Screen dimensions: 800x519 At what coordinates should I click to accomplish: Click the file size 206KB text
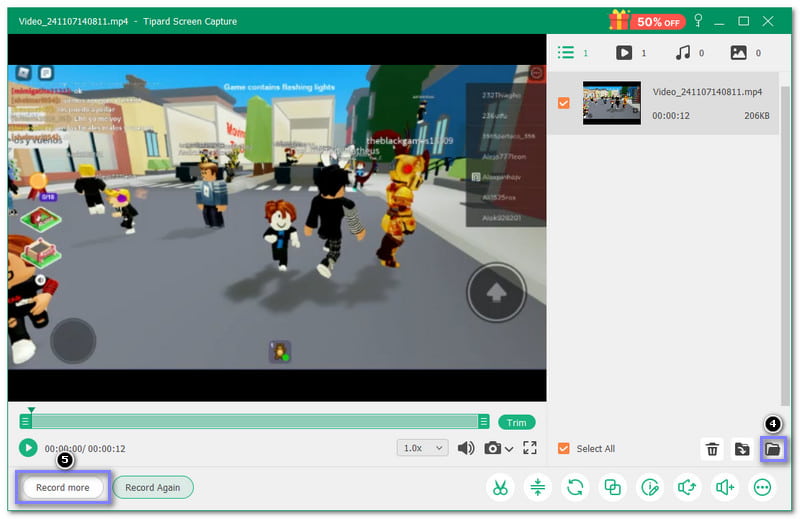[x=756, y=116]
